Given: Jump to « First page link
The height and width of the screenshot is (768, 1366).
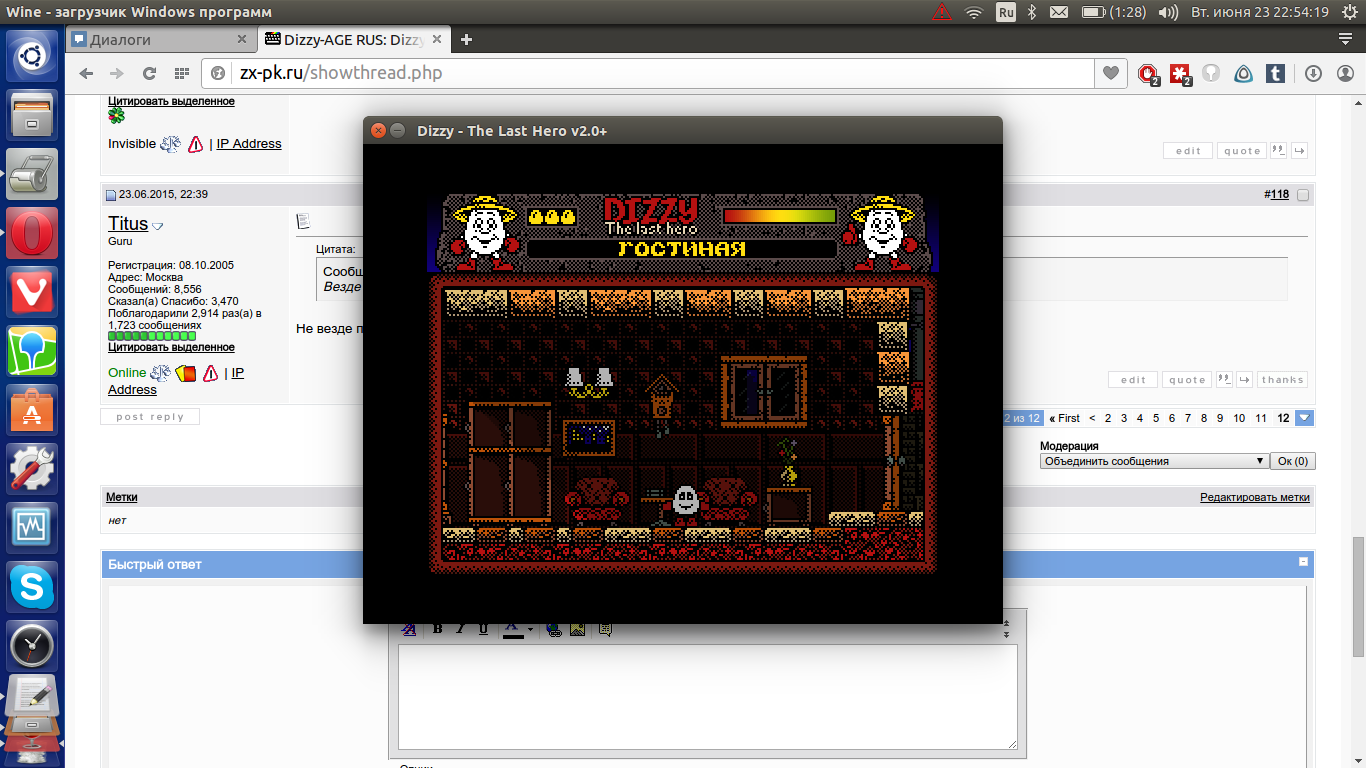Looking at the screenshot, I should [1064, 418].
